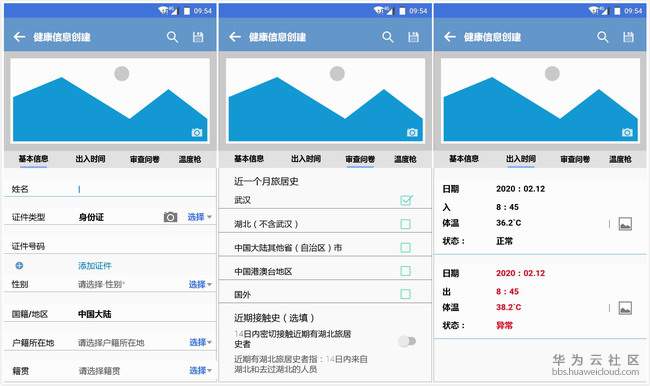
Task: Select 审查问卷 tab on right screen
Action: coord(575,159)
